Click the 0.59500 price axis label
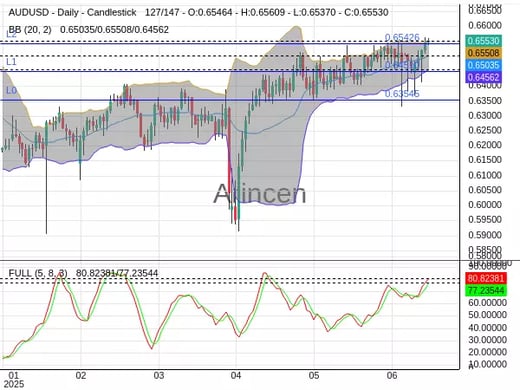The height and width of the screenshot is (390, 520). [x=485, y=219]
